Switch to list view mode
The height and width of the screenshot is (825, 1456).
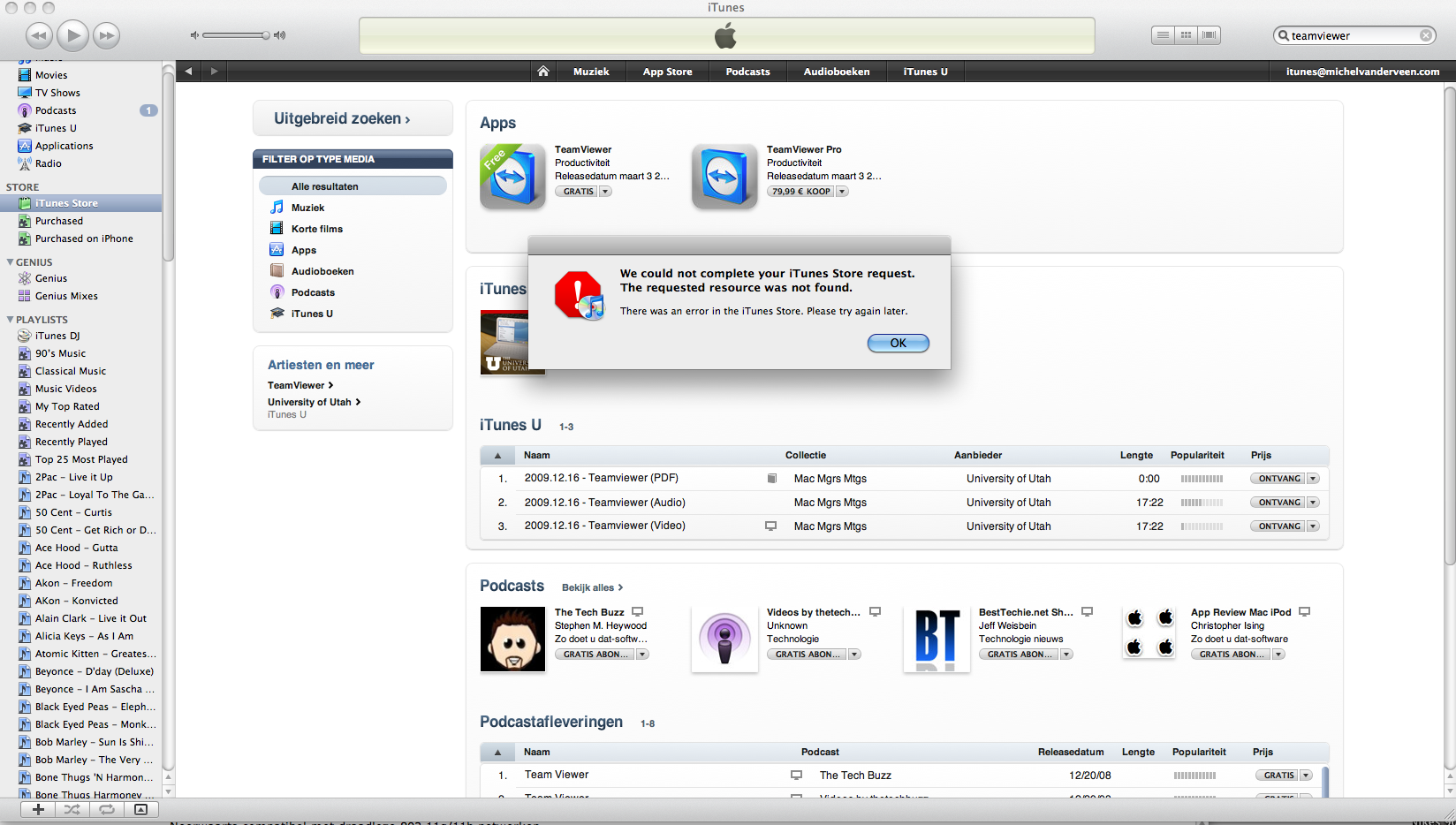pyautogui.click(x=1164, y=35)
